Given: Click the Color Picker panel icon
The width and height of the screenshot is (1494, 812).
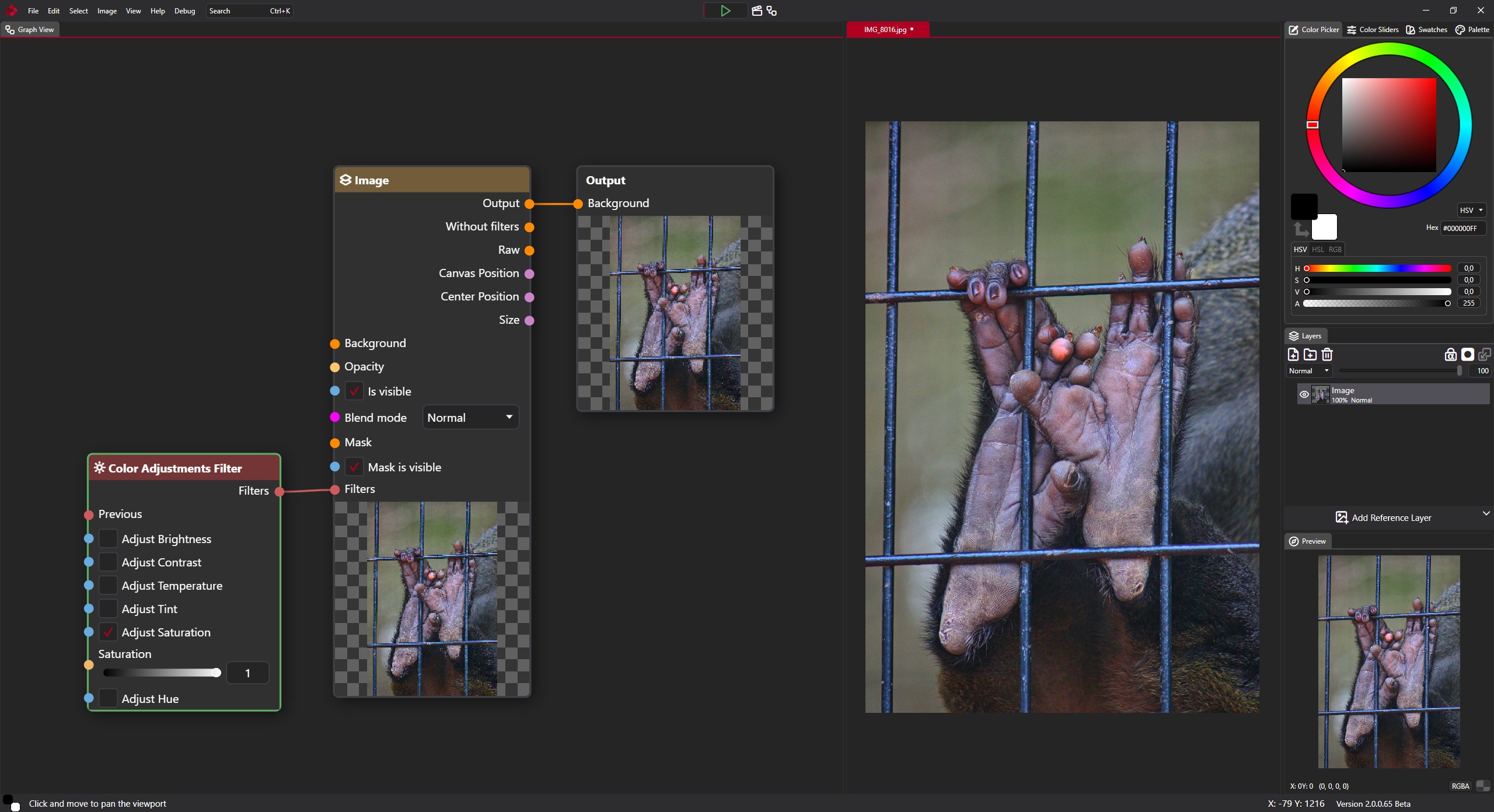Looking at the screenshot, I should pos(1294,29).
